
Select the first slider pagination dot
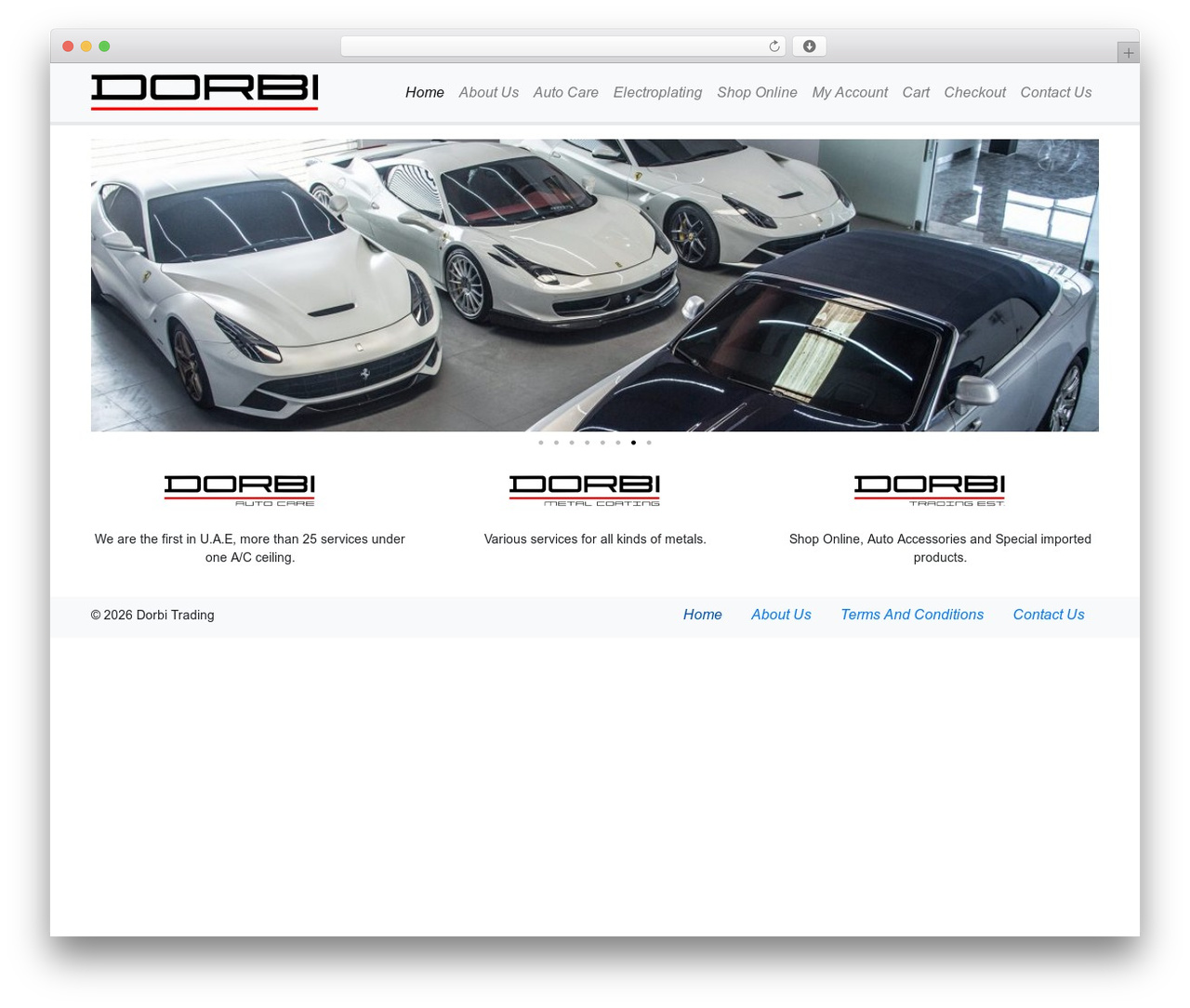[541, 443]
